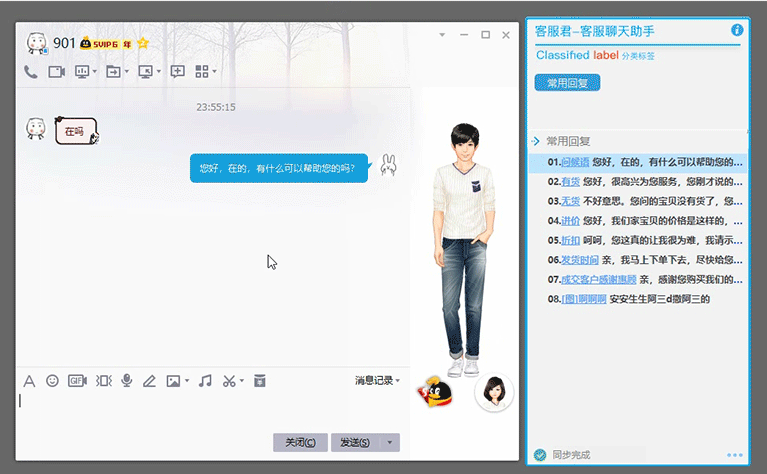Expand the remote desktop dropdown arrow
767x474 pixels.
click(x=158, y=72)
